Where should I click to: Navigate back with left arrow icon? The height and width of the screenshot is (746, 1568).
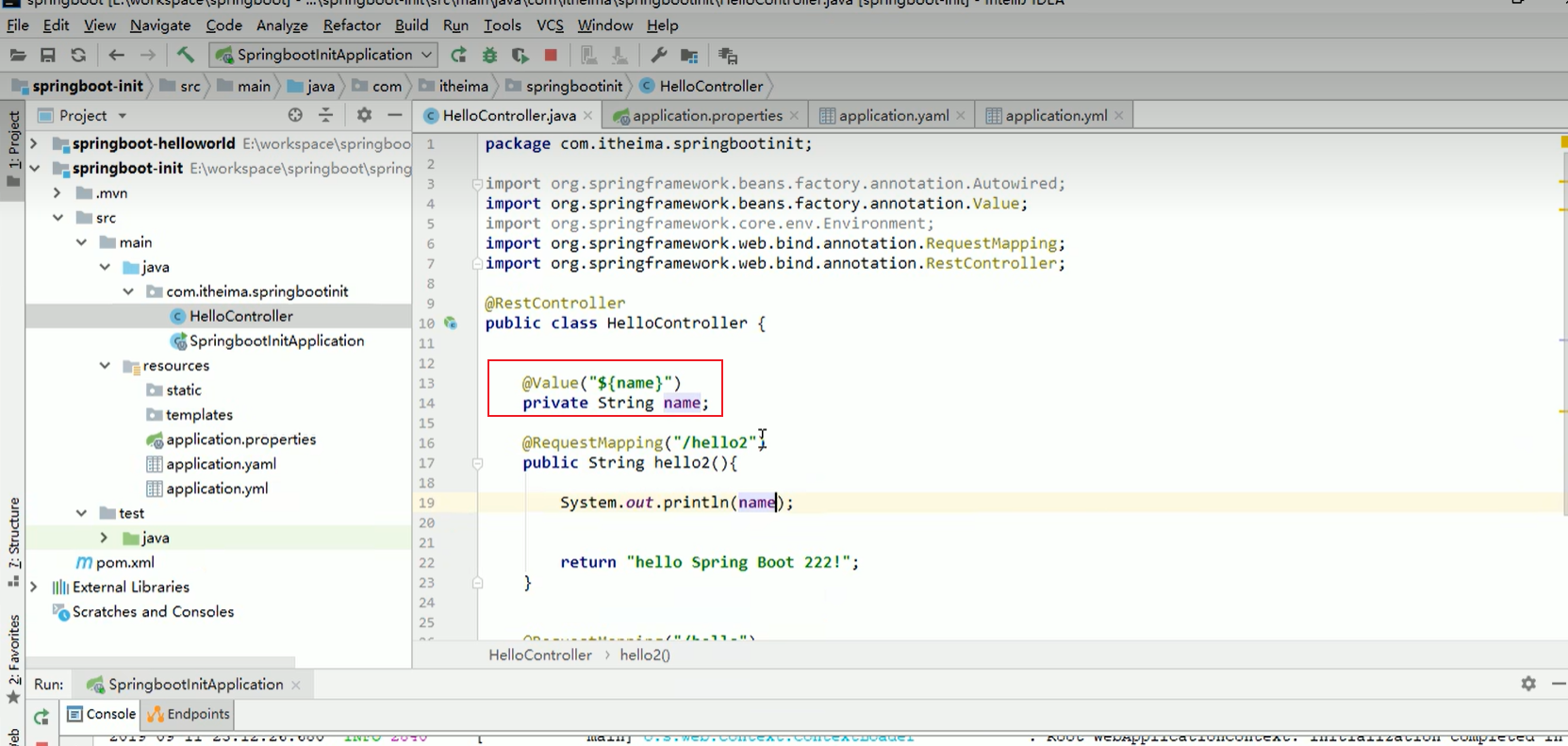coord(117,56)
